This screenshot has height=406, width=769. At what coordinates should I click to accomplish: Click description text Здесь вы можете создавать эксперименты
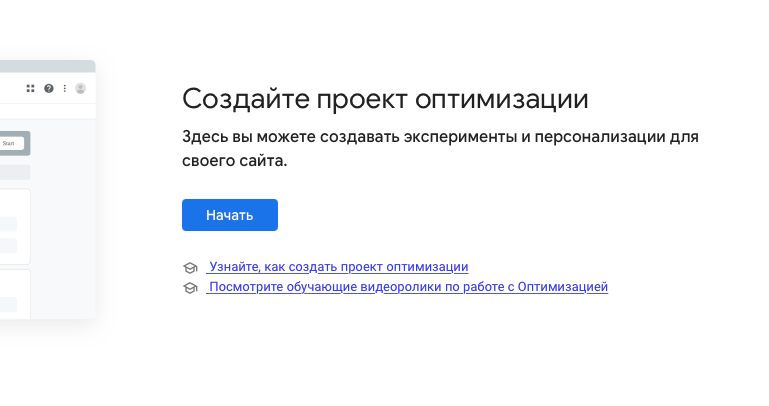click(x=440, y=149)
